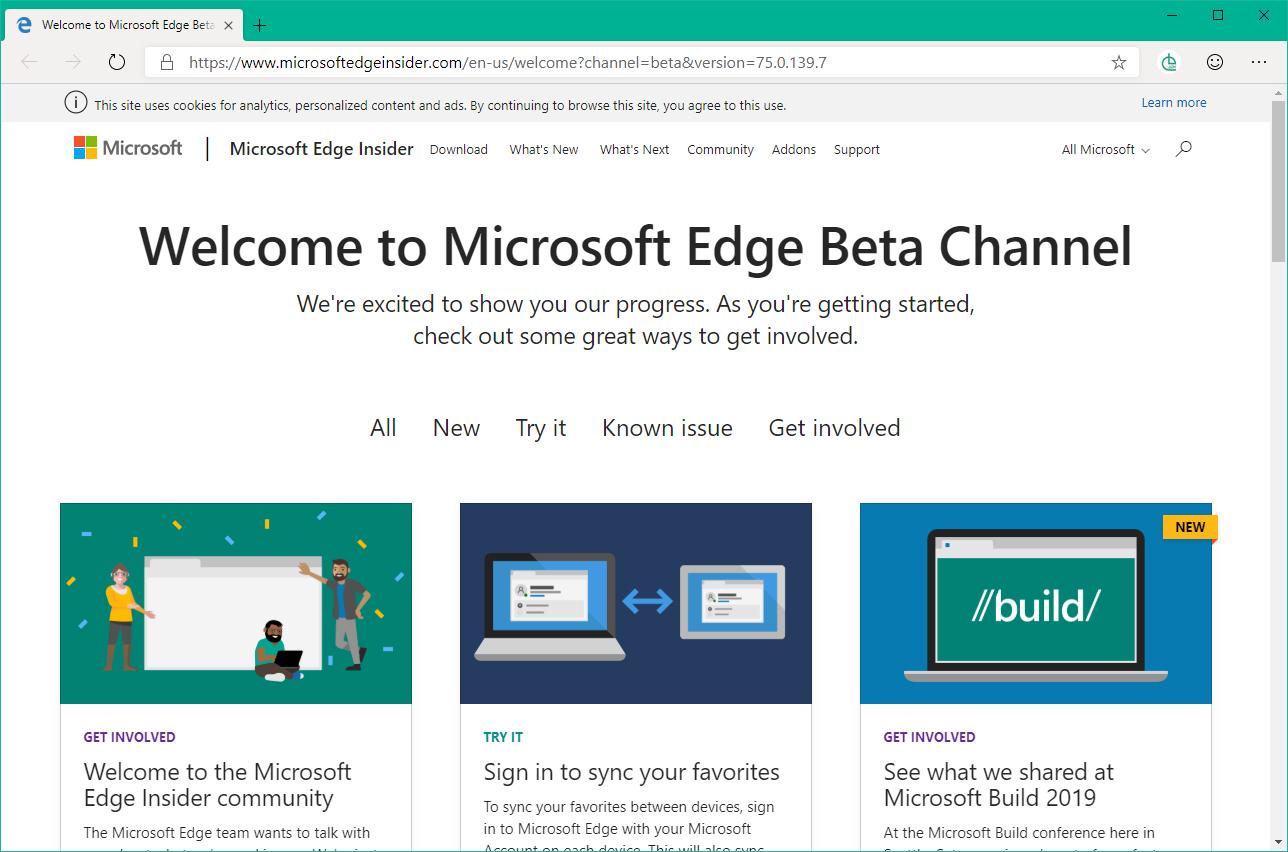The image size is (1288, 852).
Task: Expand the All Microsoft dropdown
Action: [x=1105, y=149]
